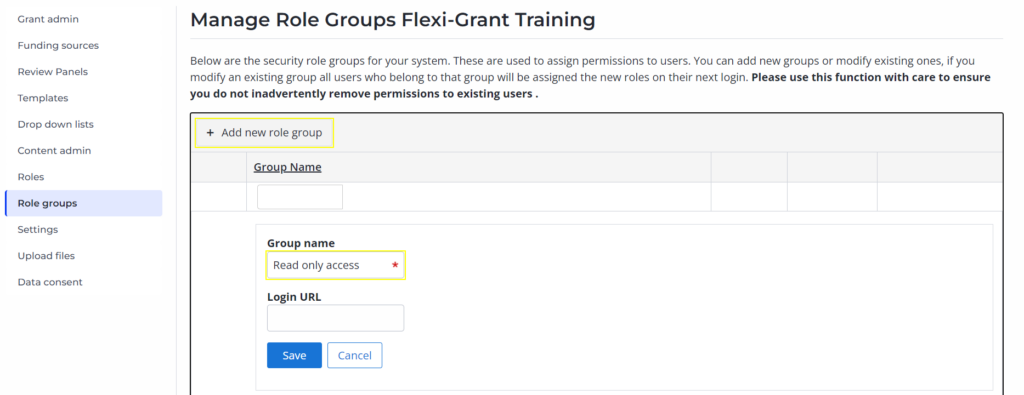The height and width of the screenshot is (395, 1024).
Task: Click Add new role group button
Action: click(x=264, y=133)
